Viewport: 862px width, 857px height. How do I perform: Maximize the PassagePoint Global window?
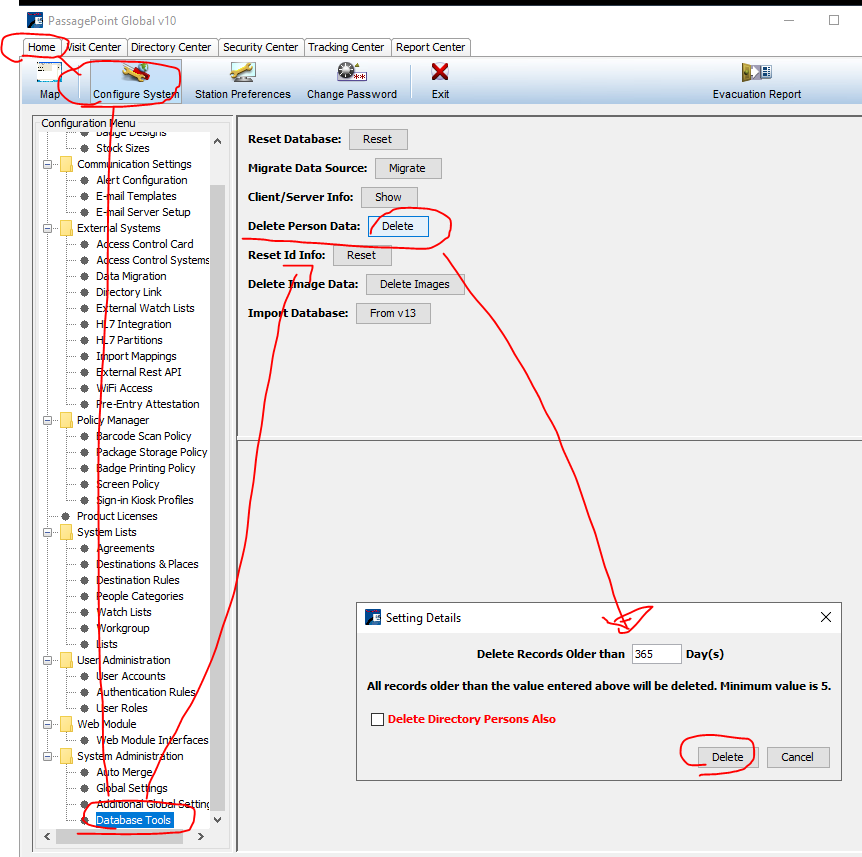(833, 20)
